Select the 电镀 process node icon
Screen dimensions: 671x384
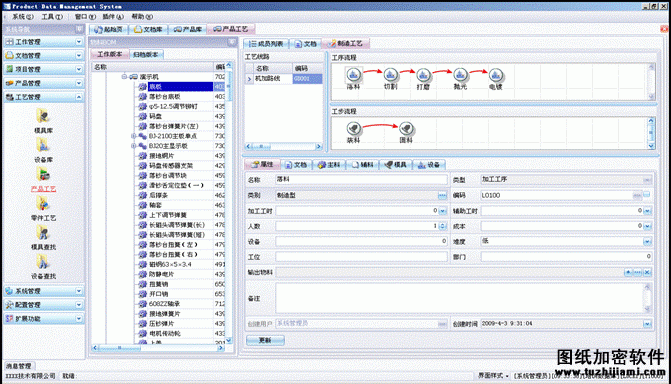pyautogui.click(x=496, y=74)
